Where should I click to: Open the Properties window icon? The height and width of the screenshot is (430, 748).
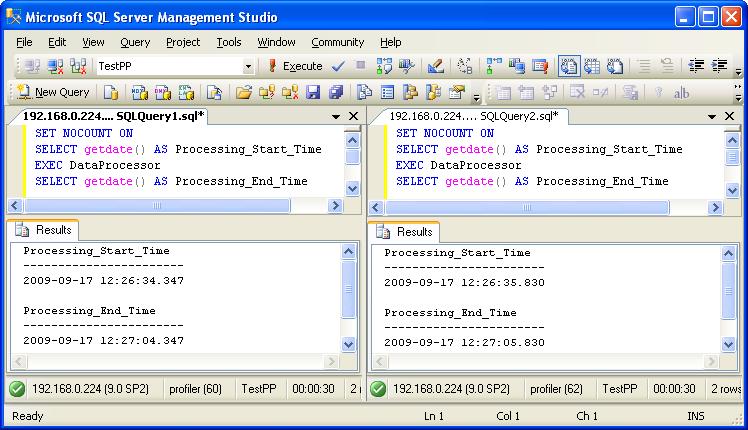pos(457,92)
